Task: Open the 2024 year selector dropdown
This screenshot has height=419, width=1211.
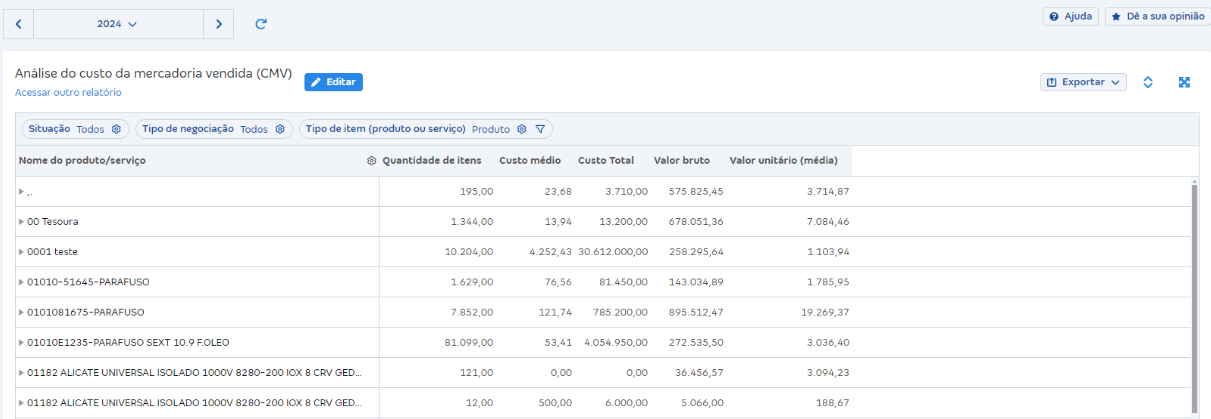Action: coord(118,24)
